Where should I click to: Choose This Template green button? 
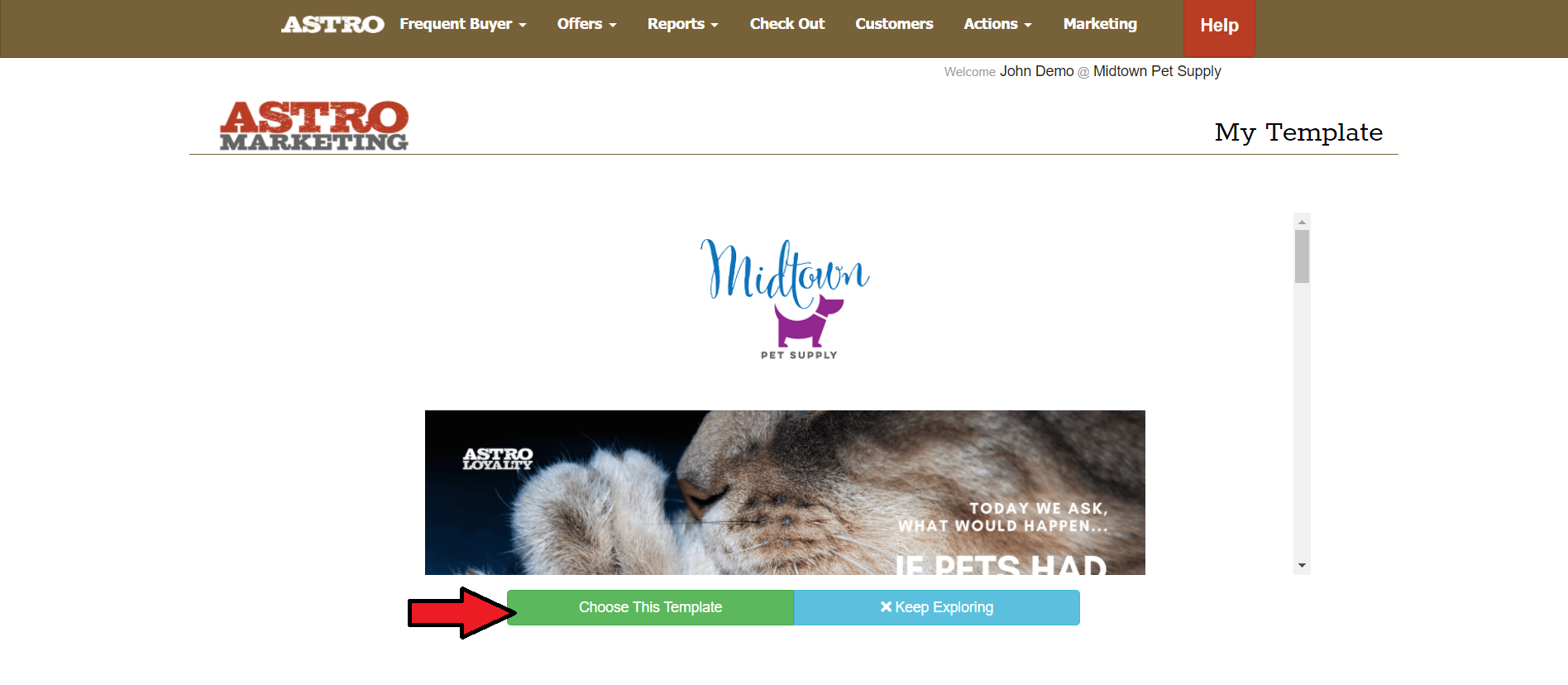(x=650, y=607)
